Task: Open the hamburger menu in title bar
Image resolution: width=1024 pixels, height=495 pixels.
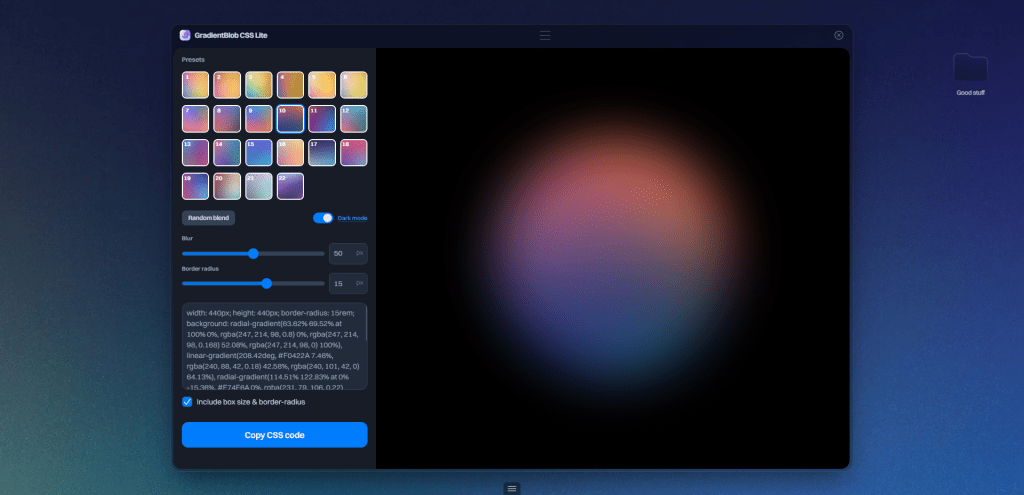Action: [x=545, y=35]
